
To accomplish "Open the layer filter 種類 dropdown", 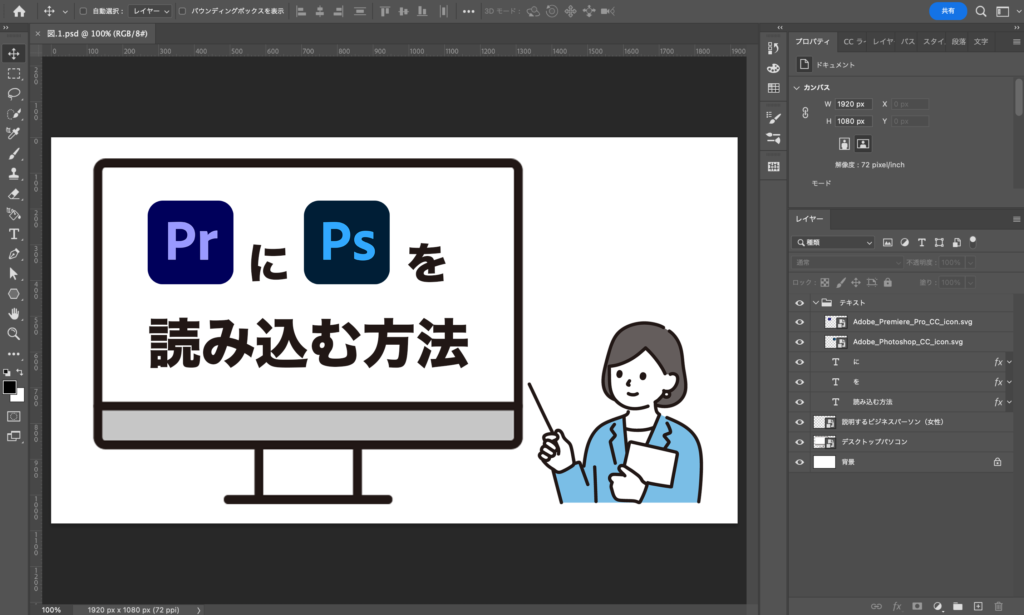I will [834, 242].
